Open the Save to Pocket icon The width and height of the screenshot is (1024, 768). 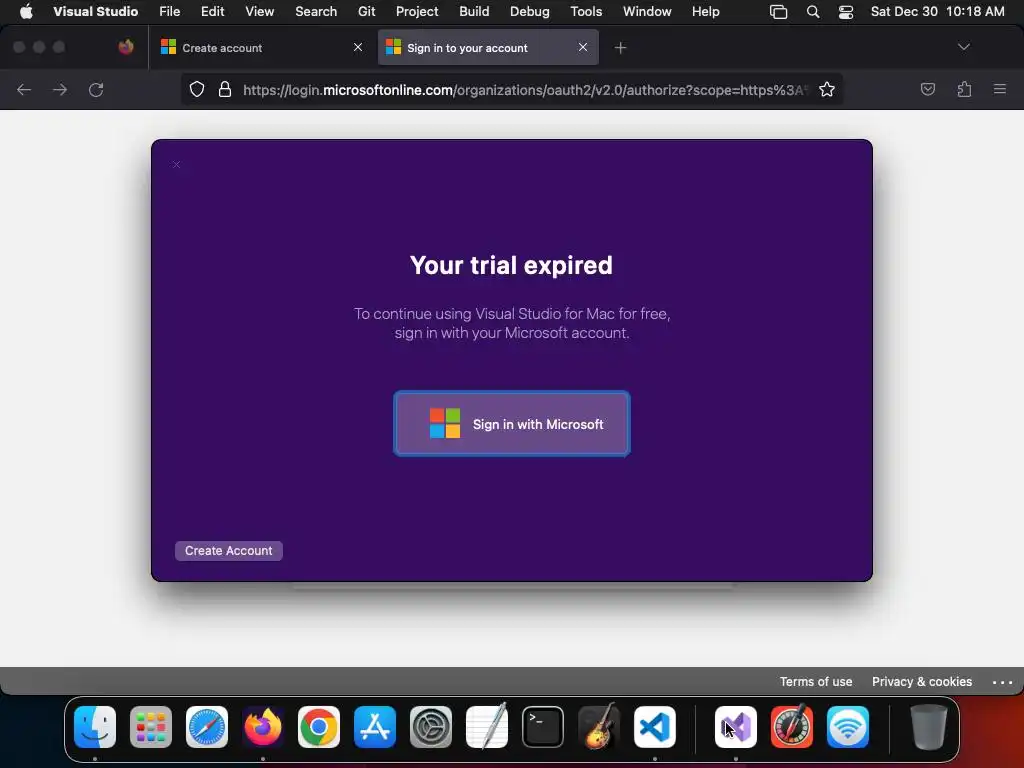[927, 89]
